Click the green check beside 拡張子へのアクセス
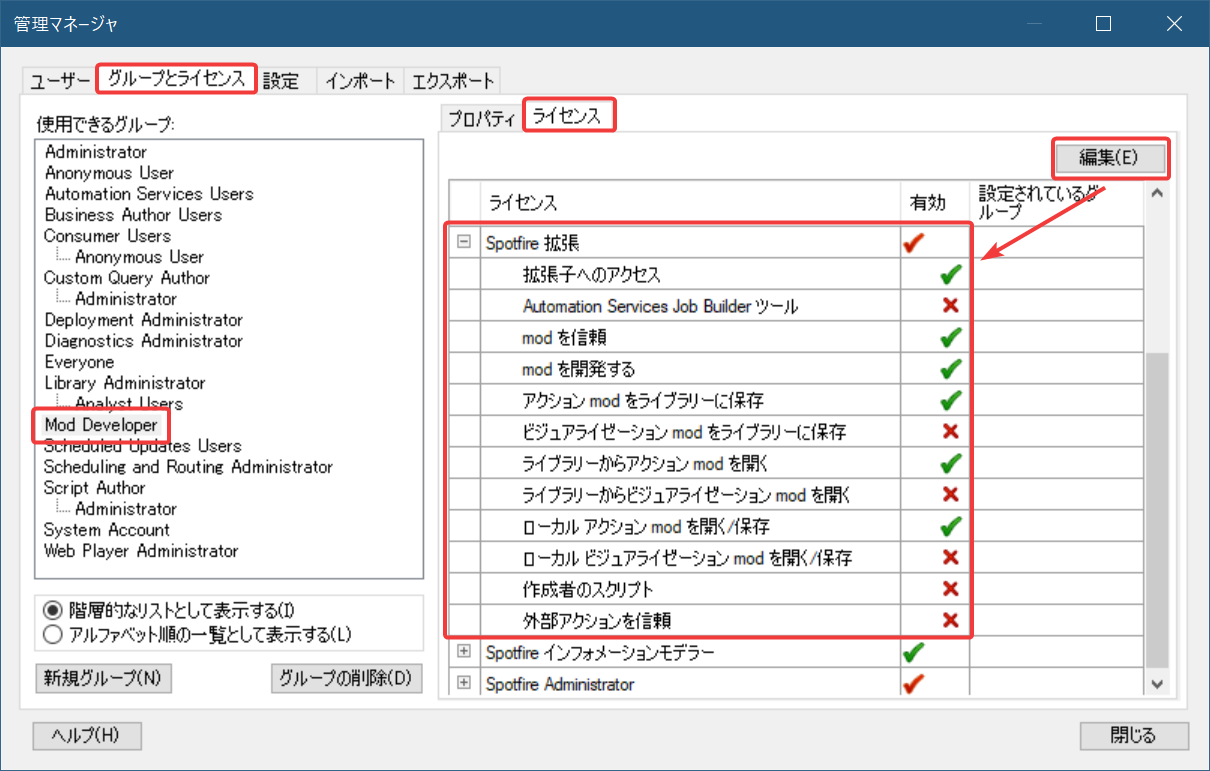Image resolution: width=1210 pixels, height=771 pixels. (x=951, y=275)
